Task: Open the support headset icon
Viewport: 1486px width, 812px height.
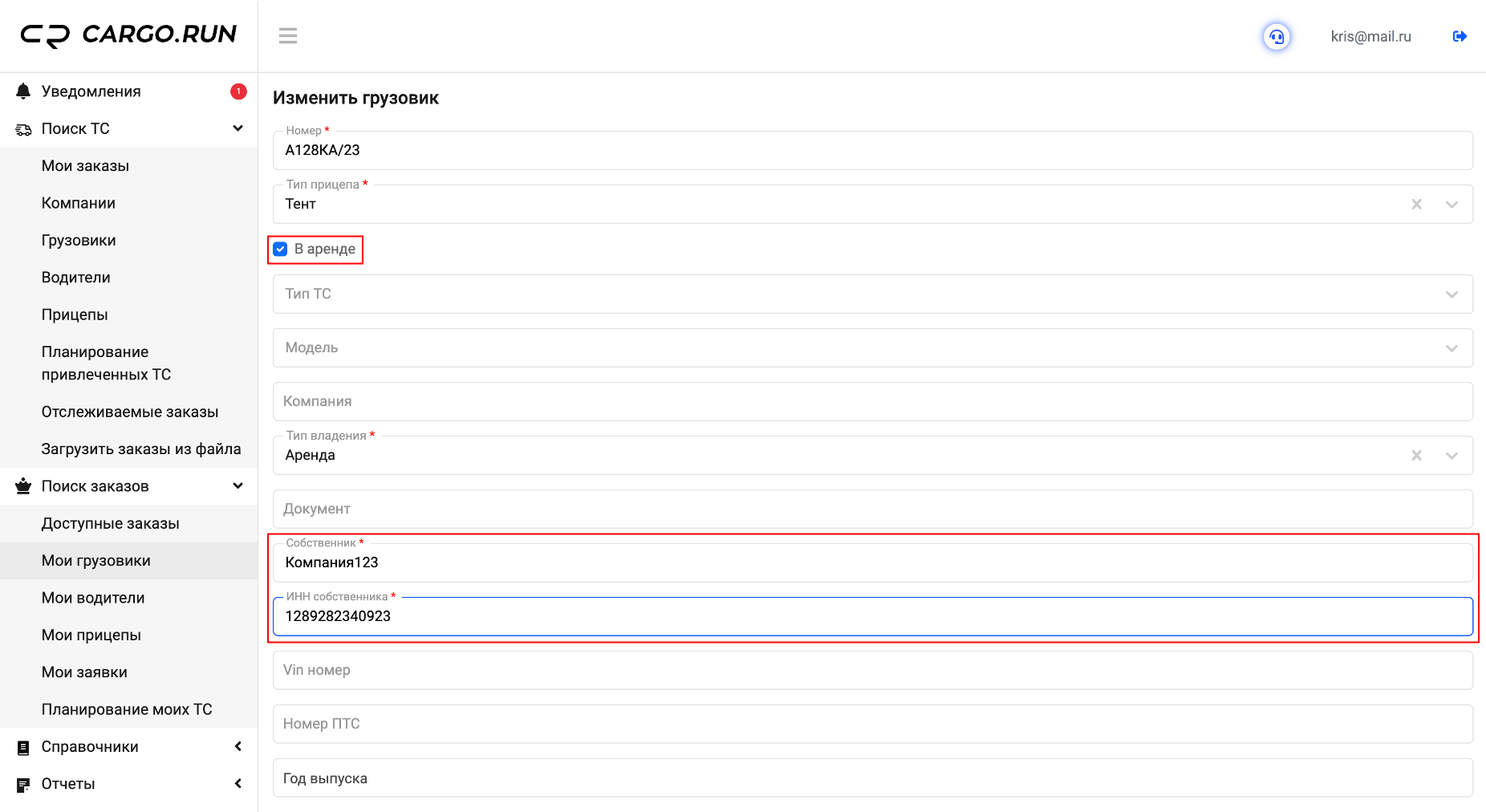Action: tap(1277, 37)
